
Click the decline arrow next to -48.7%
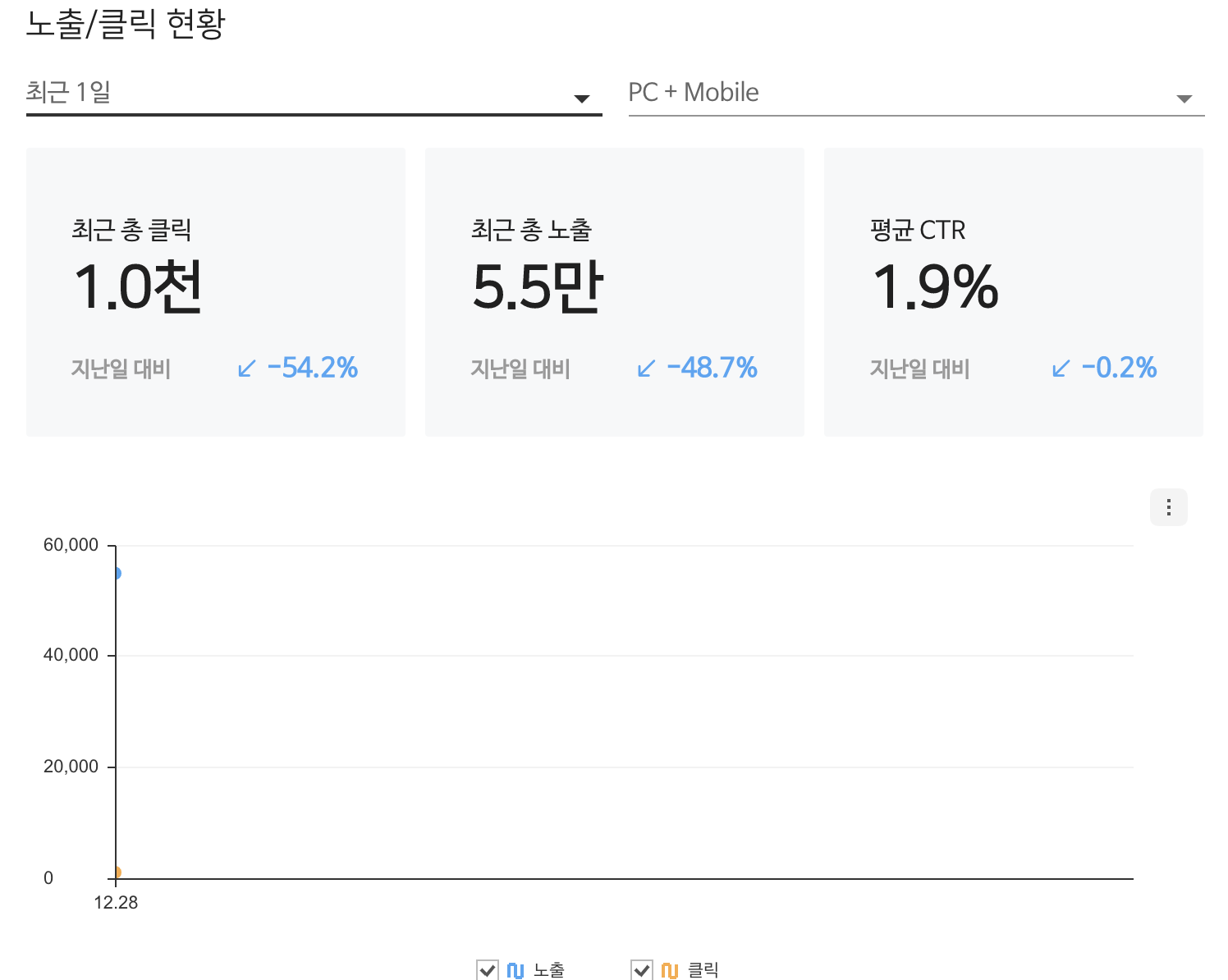[x=644, y=369]
